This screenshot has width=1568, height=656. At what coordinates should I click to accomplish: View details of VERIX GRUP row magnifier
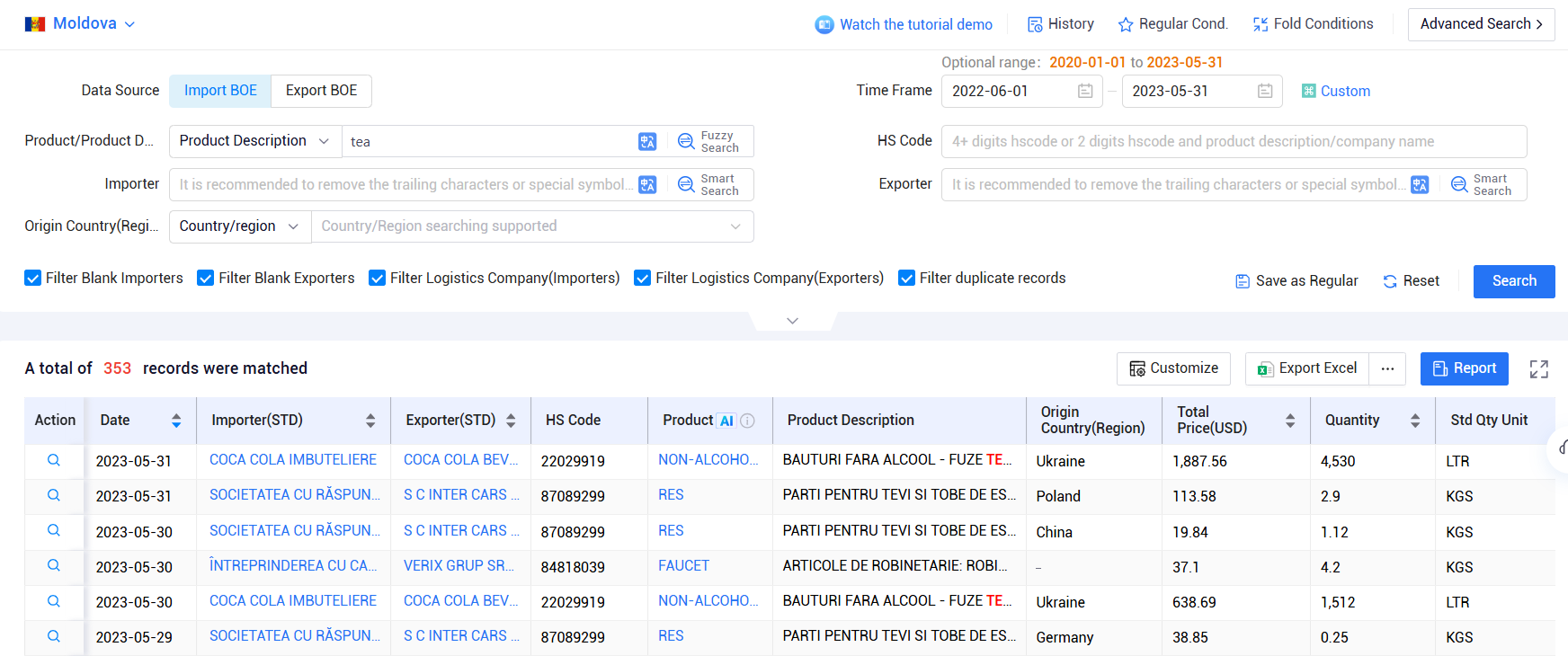(x=54, y=565)
